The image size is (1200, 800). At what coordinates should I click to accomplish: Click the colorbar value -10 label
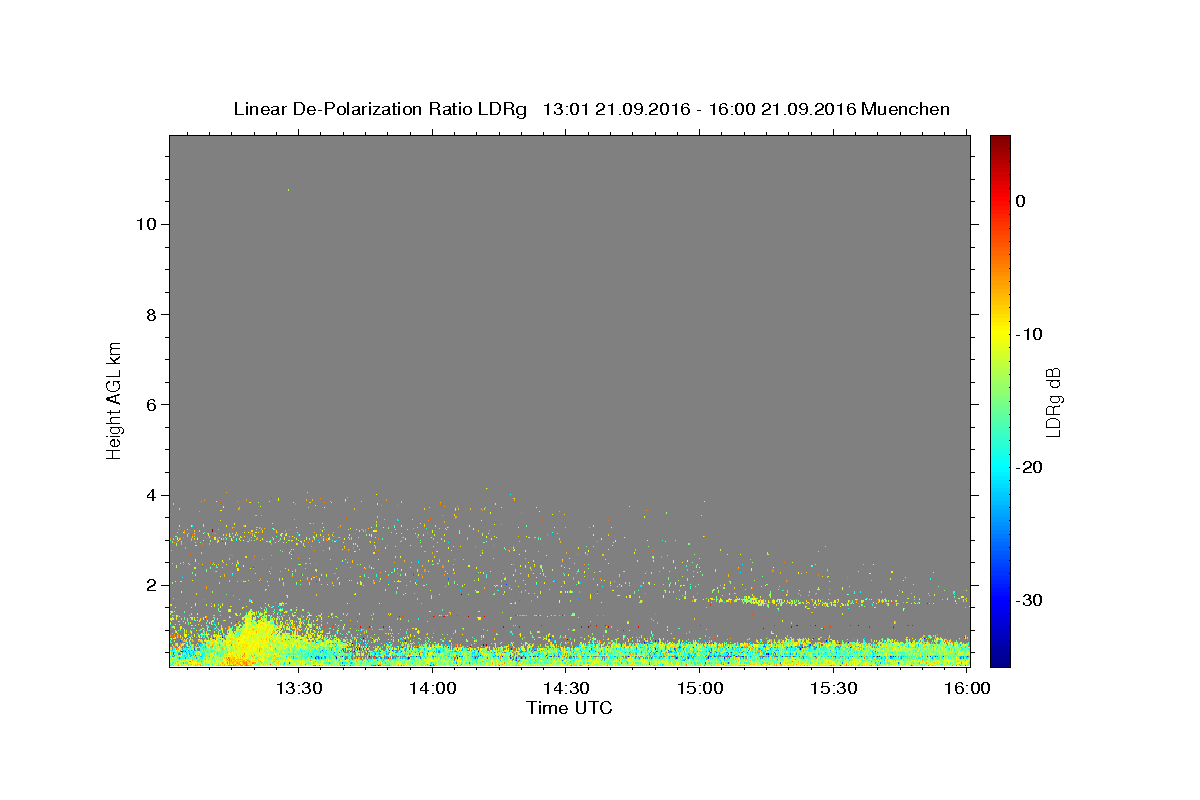coord(1030,334)
